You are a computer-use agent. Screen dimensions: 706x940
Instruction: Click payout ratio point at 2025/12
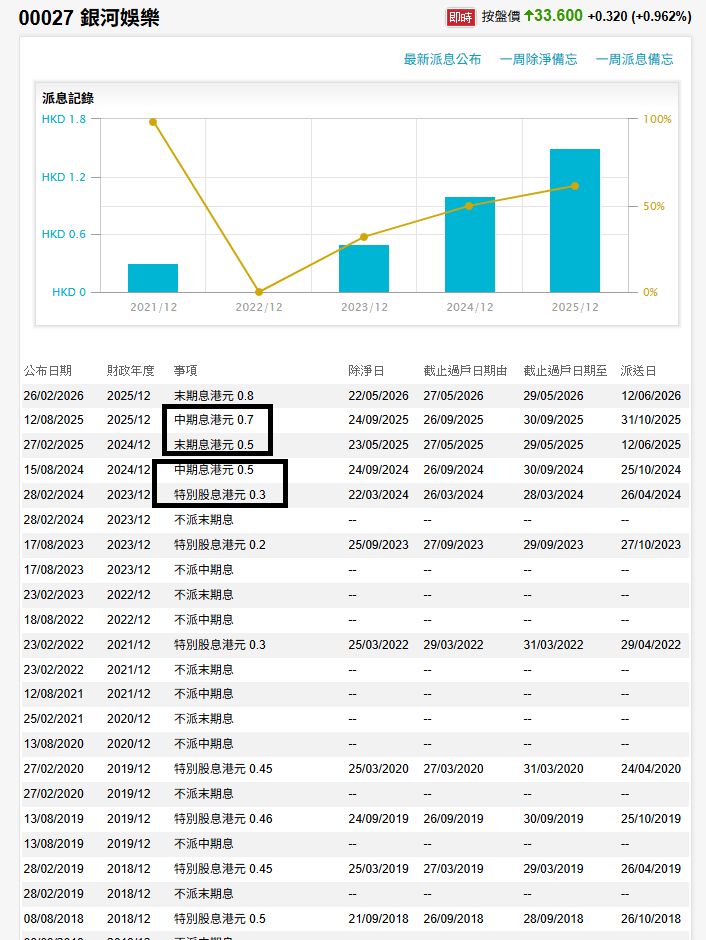point(575,186)
